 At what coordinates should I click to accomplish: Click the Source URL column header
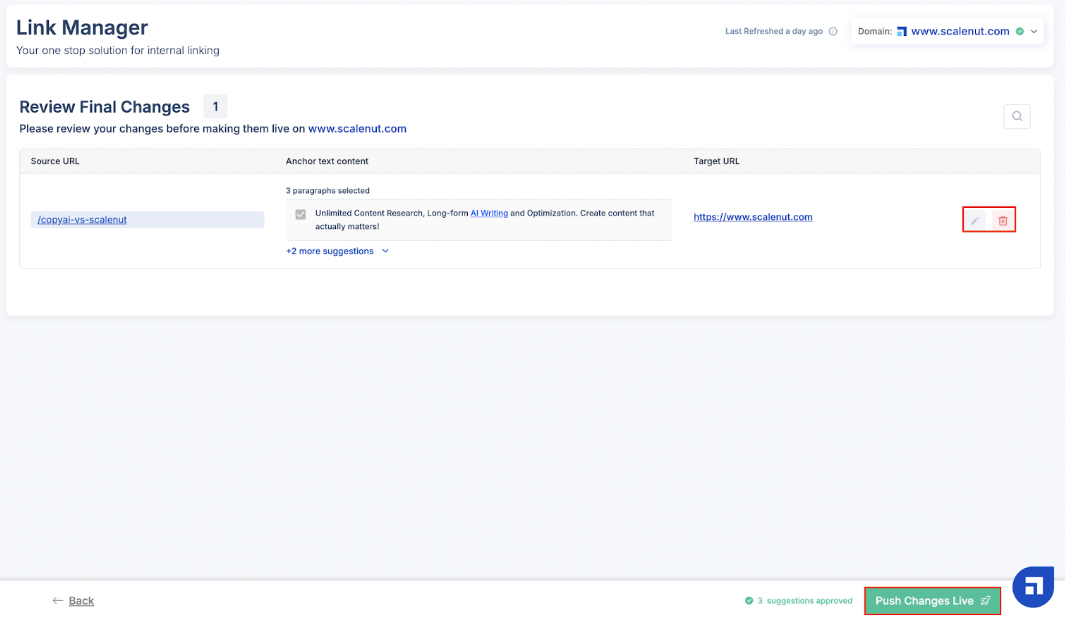[55, 161]
